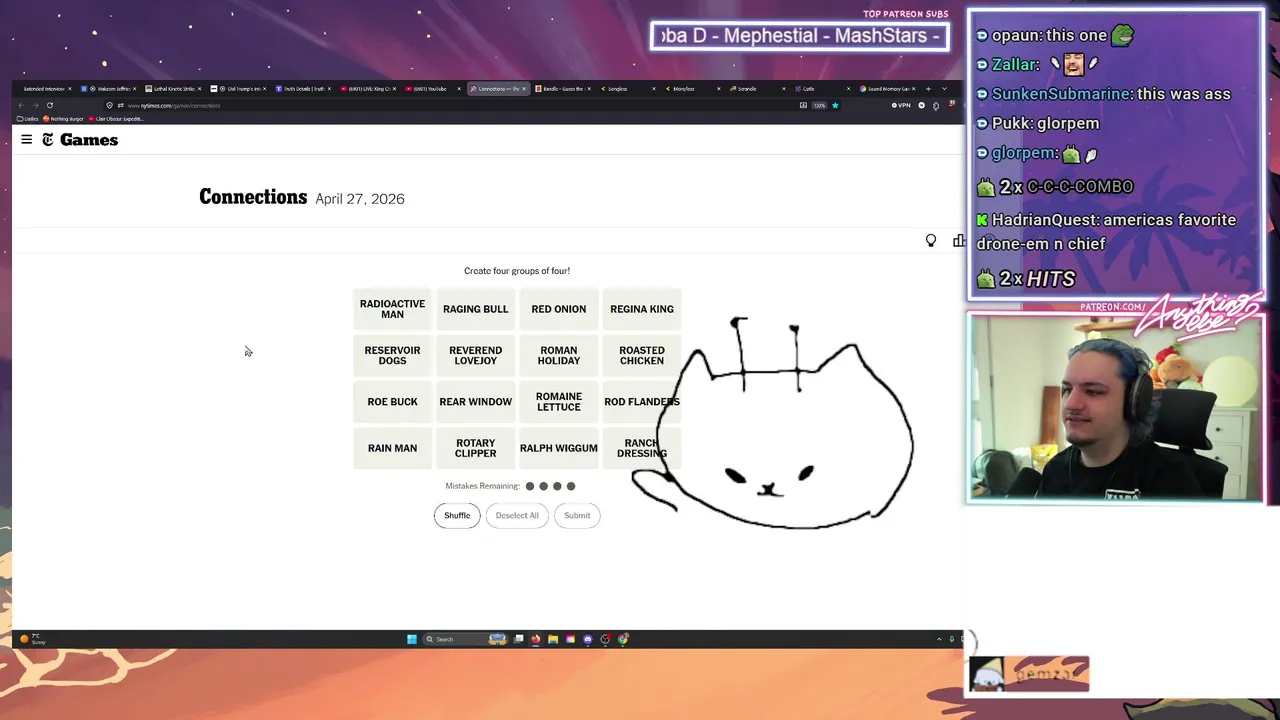Select the ROMAN HOLIDAY tile
1280x720 pixels.
pos(558,355)
